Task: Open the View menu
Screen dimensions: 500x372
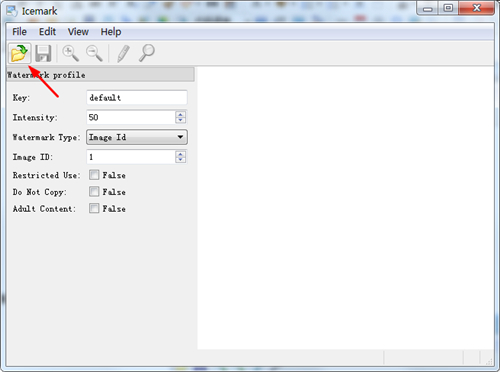Action: [x=78, y=32]
